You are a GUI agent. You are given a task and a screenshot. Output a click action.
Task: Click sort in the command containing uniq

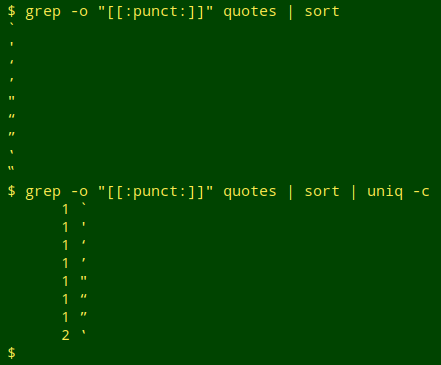click(322, 192)
